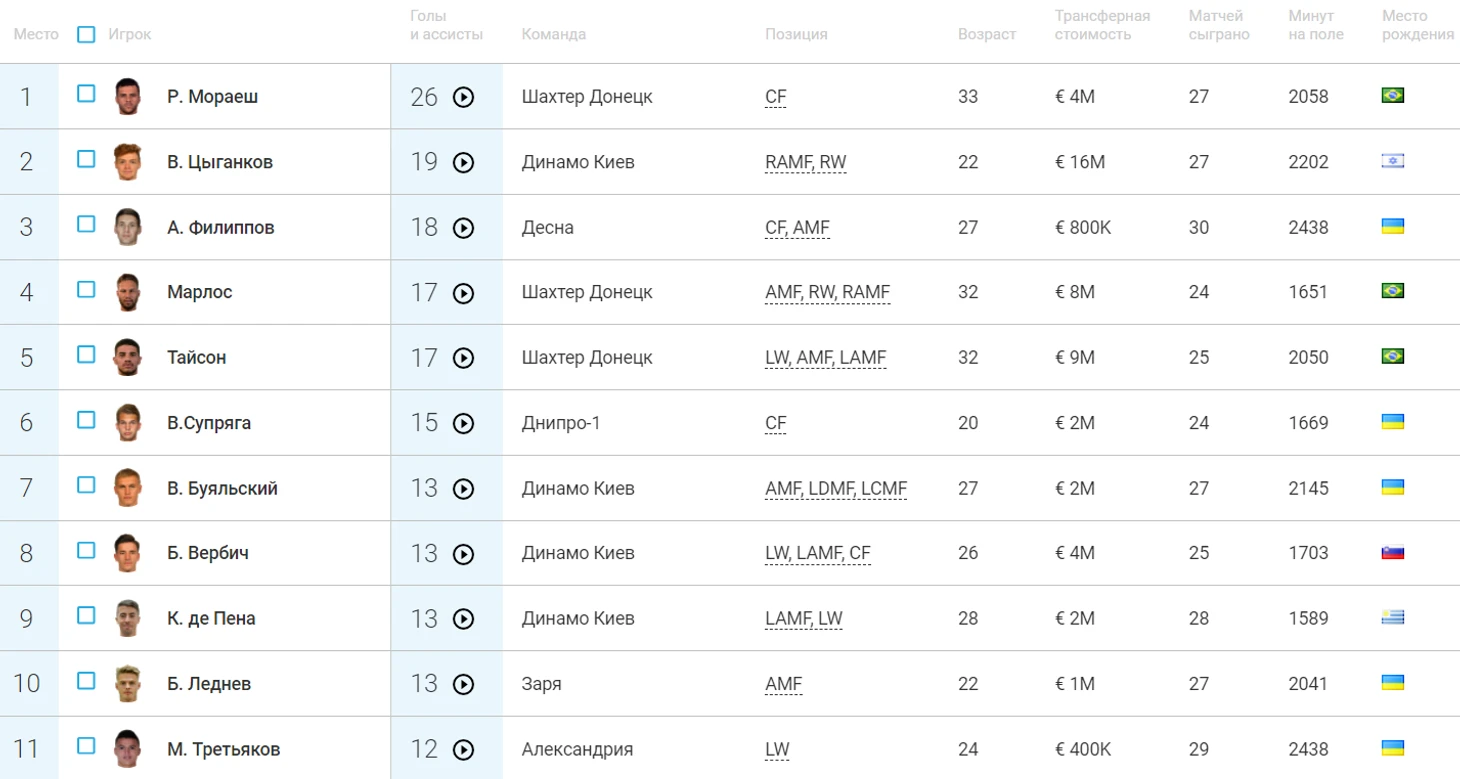Click Uruguay flag in К. де Пена's row
This screenshot has height=779, width=1460.
click(x=1392, y=617)
